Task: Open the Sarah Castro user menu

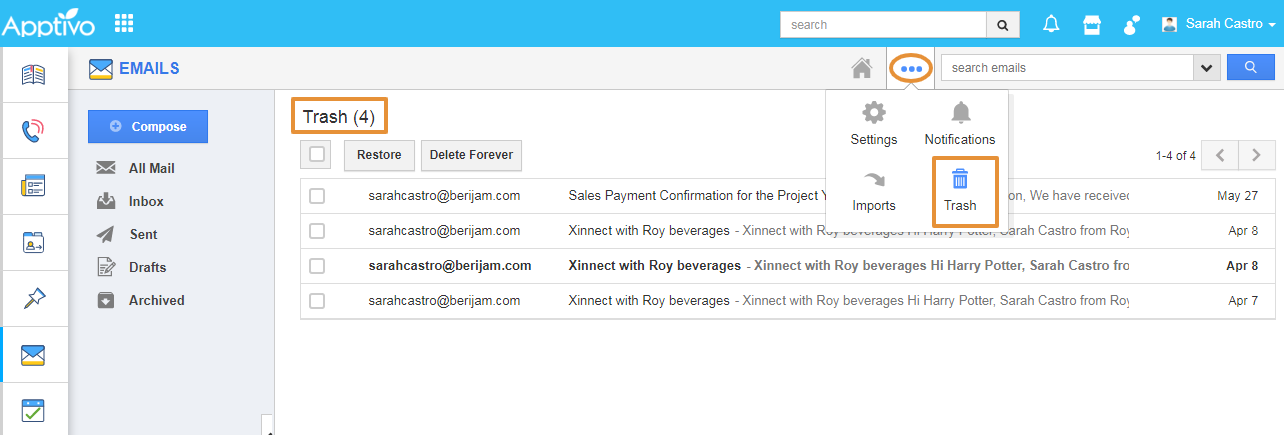Action: coord(1229,24)
